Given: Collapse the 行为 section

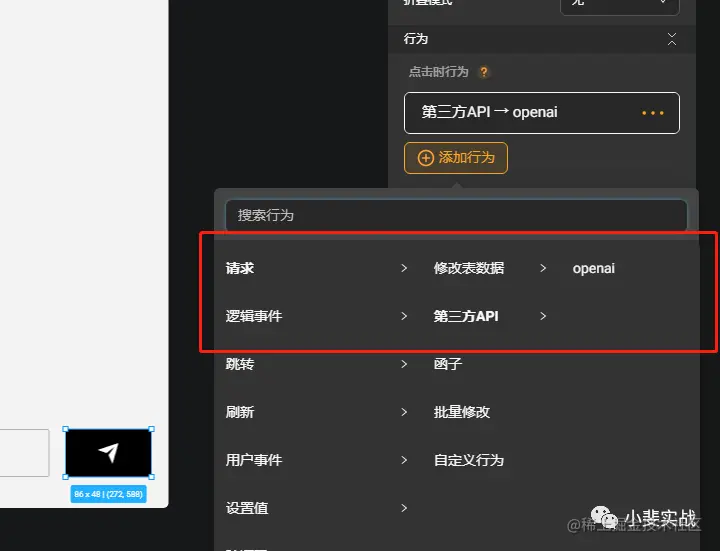Looking at the screenshot, I should pos(671,39).
